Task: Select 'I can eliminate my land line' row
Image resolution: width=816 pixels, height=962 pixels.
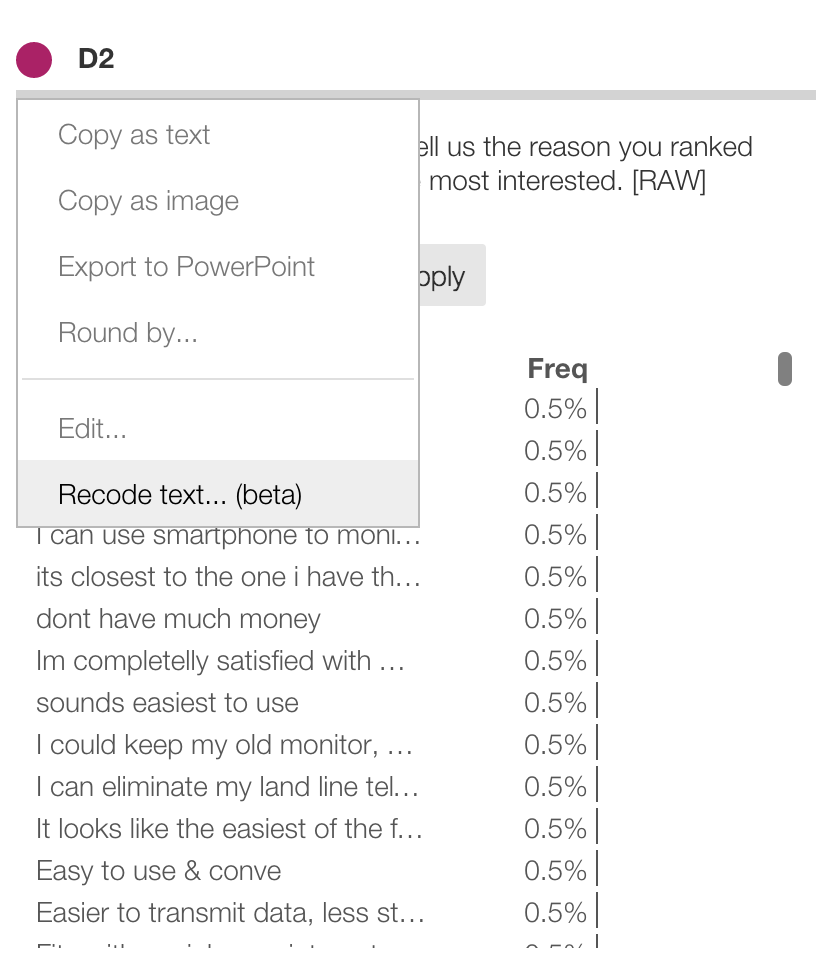Action: 228,787
